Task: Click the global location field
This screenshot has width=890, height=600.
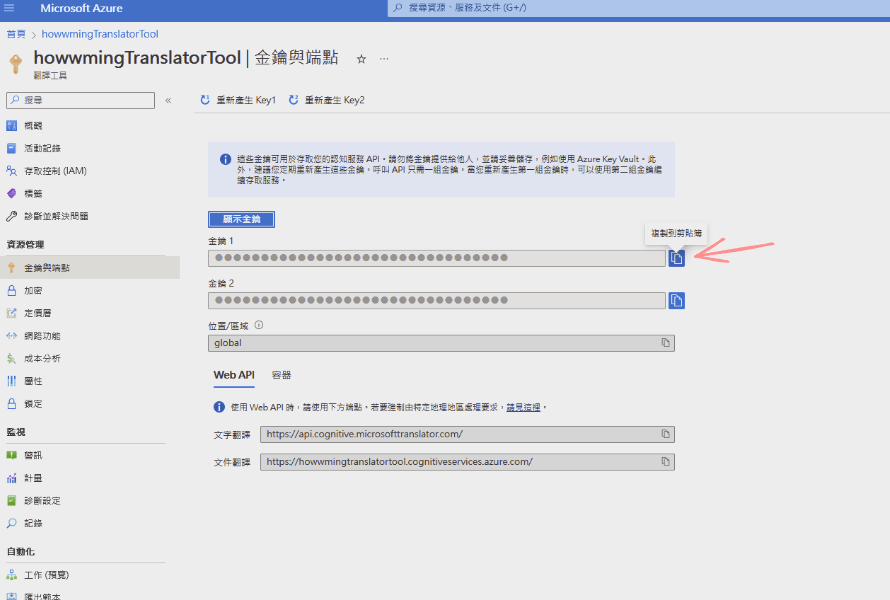Action: (441, 343)
